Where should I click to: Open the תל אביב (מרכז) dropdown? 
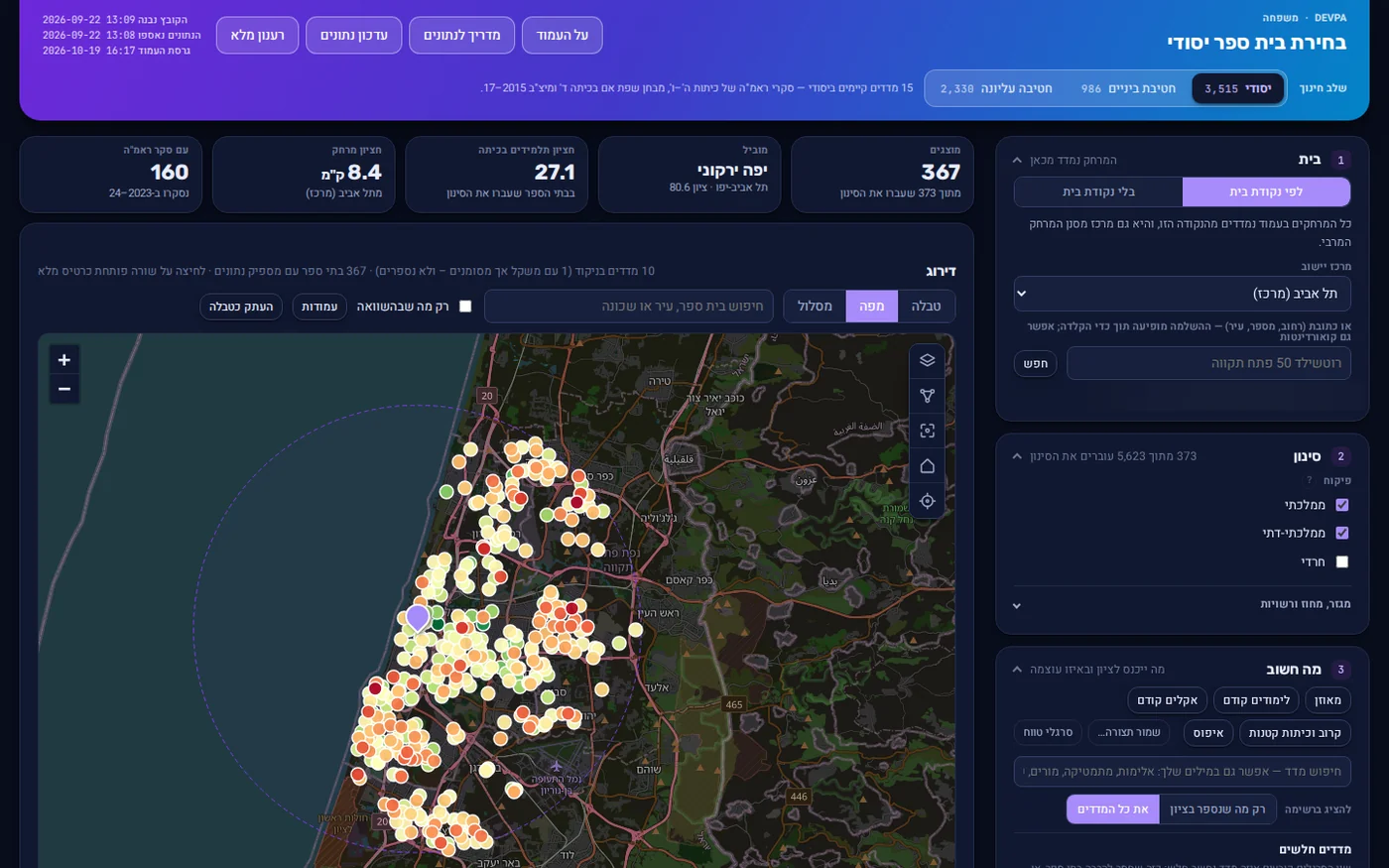[x=1182, y=294]
